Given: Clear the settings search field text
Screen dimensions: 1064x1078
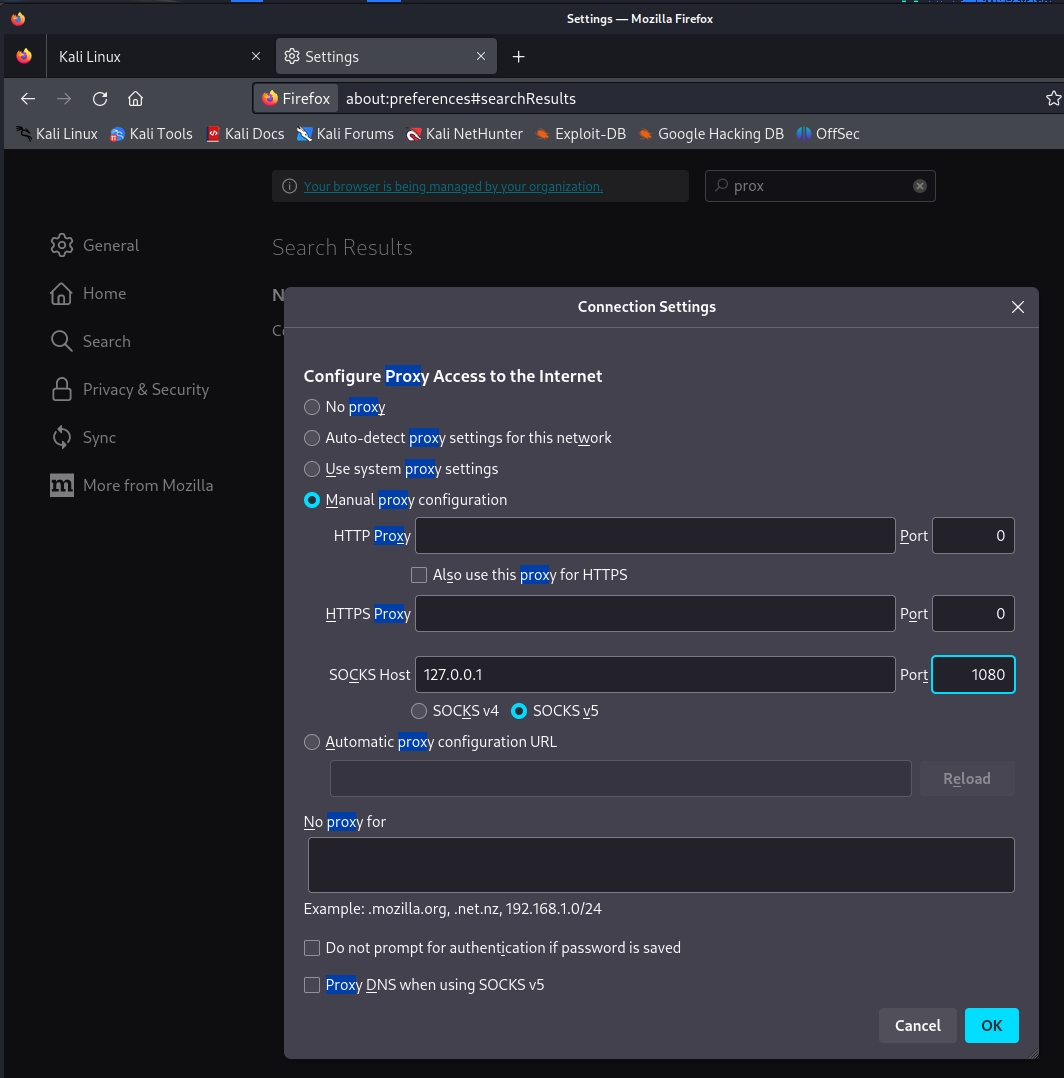Looking at the screenshot, I should coord(919,186).
